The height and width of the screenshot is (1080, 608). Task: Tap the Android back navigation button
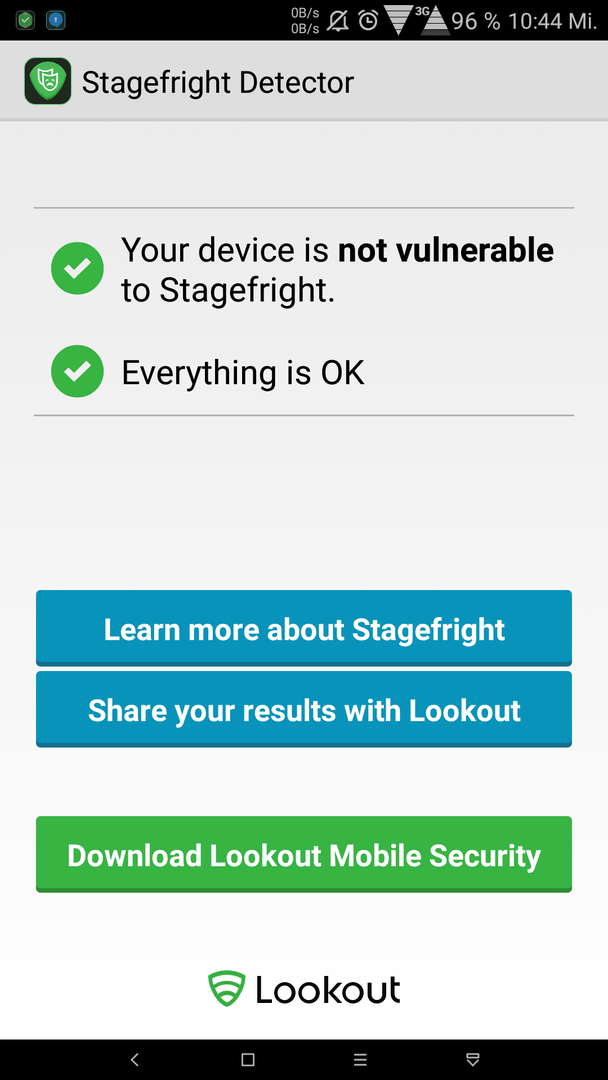pos(135,1059)
